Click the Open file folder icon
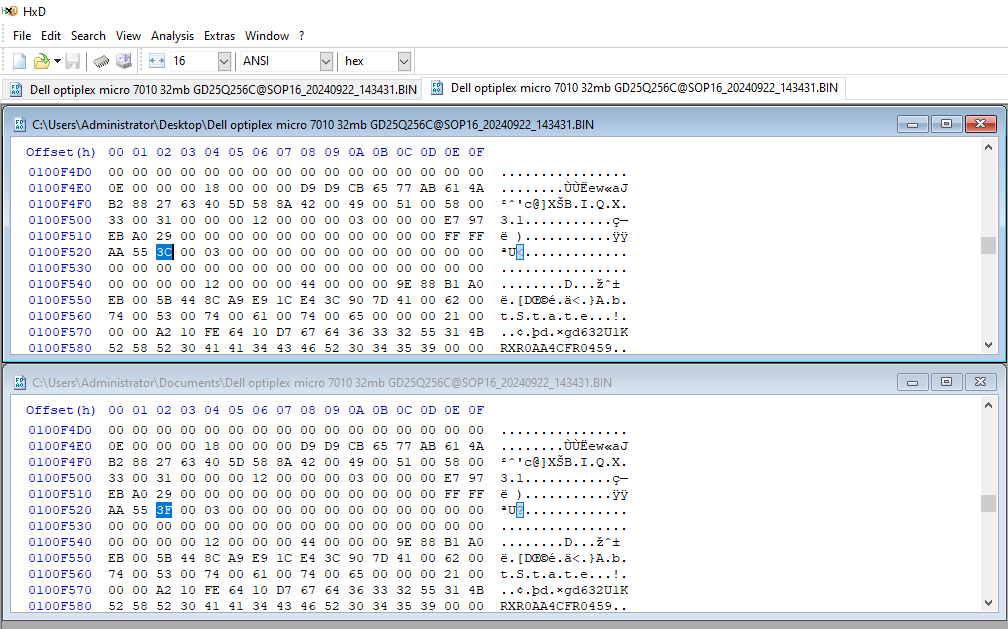 [41, 61]
